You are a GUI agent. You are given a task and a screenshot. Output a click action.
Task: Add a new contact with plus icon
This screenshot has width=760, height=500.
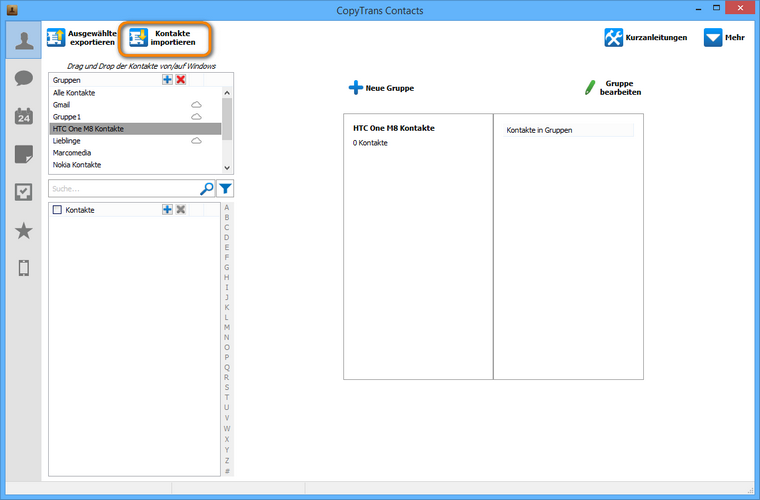tap(167, 209)
